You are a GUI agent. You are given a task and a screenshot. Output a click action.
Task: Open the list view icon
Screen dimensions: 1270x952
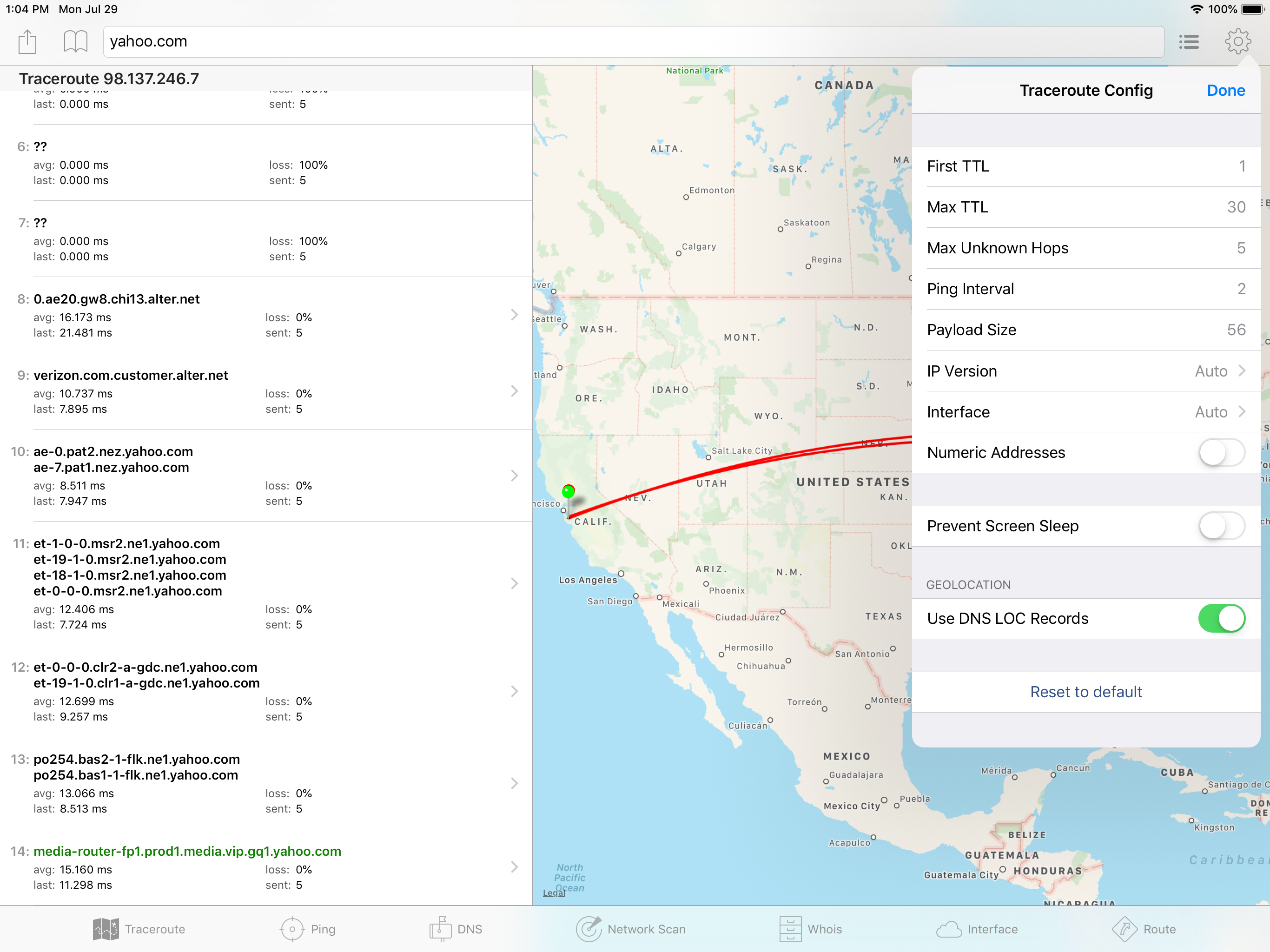point(1189,42)
